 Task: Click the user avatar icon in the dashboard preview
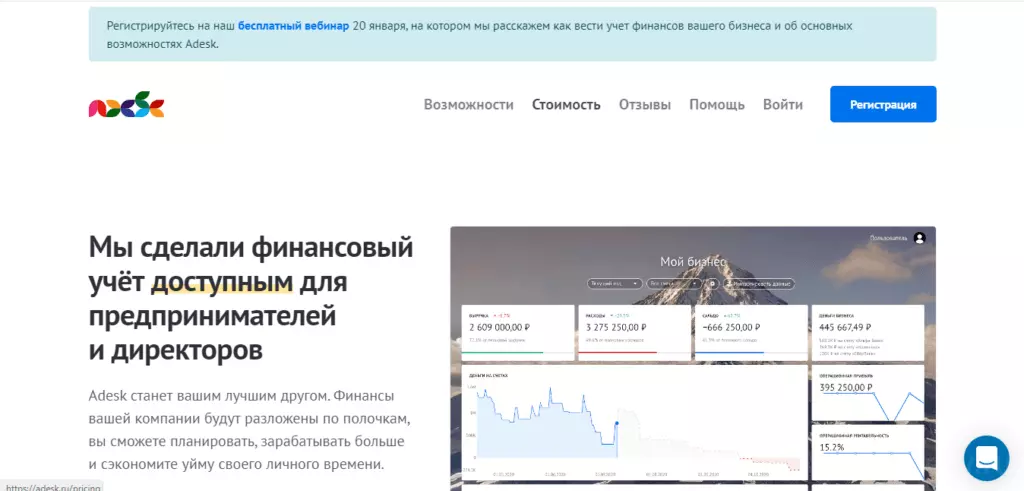[x=920, y=238]
